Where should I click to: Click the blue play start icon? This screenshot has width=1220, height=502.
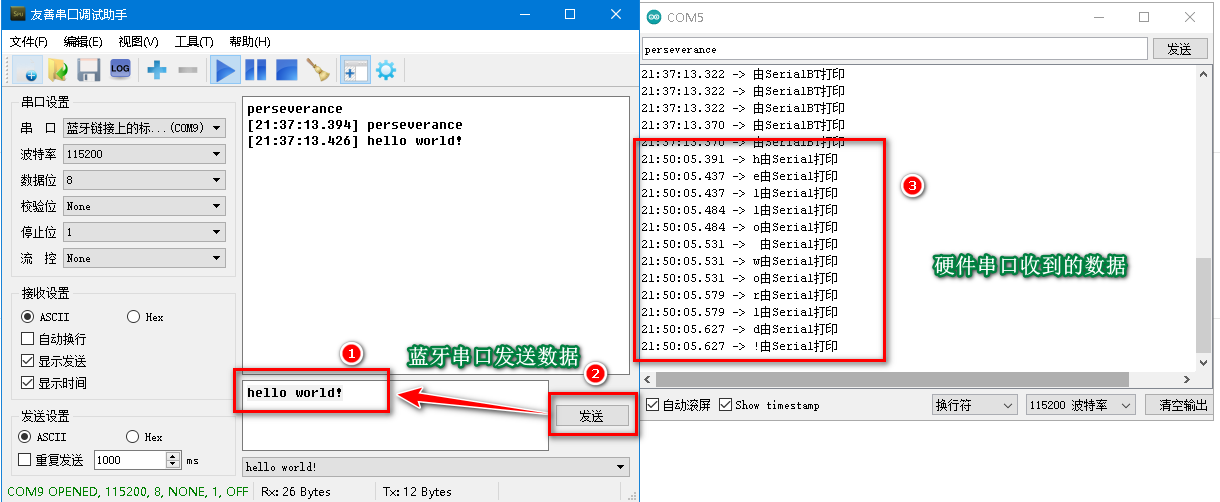[225, 70]
